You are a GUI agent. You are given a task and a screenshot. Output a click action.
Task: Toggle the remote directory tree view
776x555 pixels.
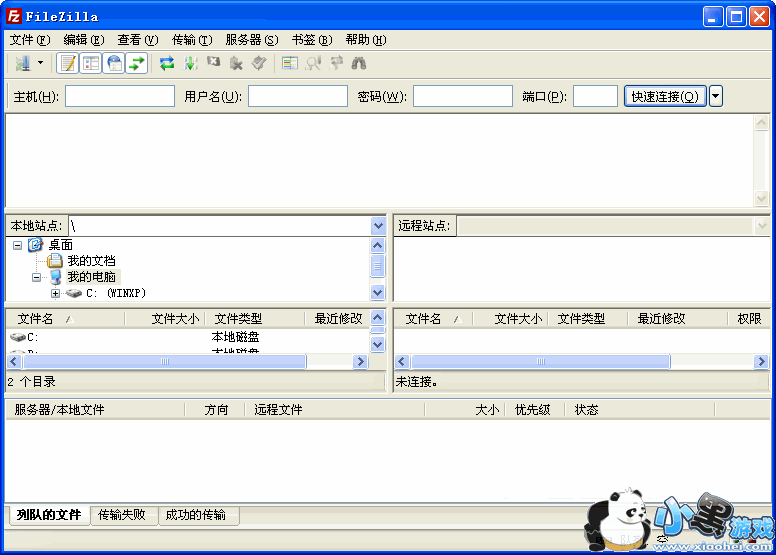(x=114, y=63)
